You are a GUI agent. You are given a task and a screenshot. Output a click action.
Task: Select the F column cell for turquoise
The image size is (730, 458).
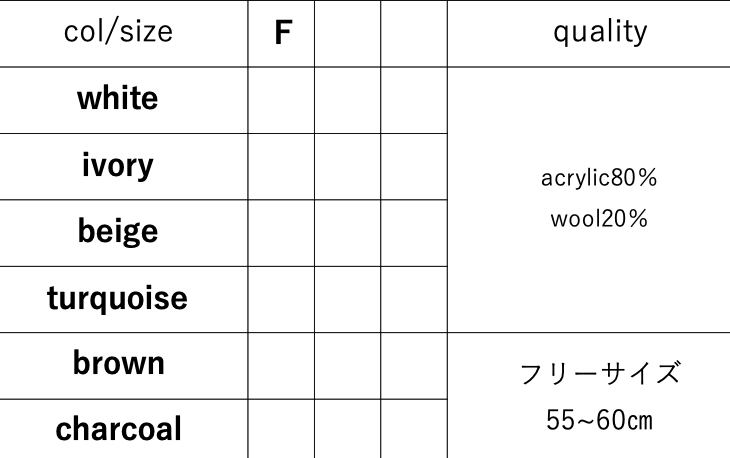point(281,299)
